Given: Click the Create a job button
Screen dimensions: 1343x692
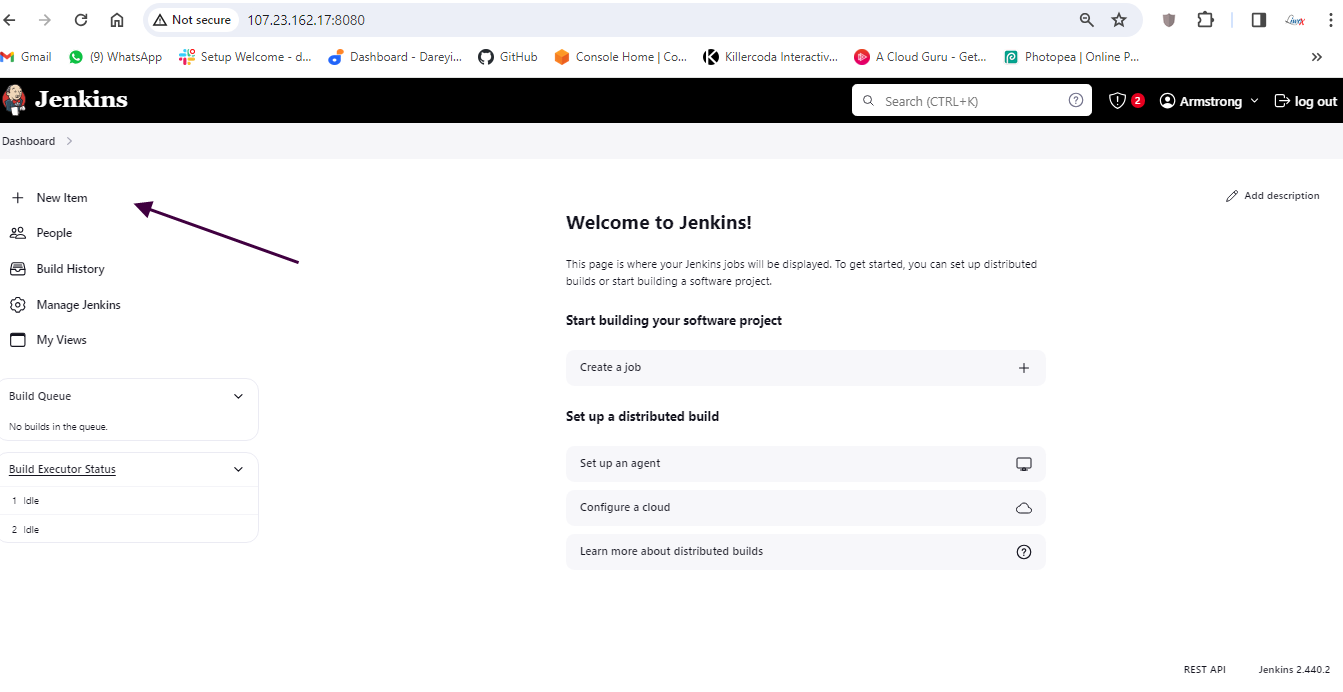Looking at the screenshot, I should click(x=805, y=368).
